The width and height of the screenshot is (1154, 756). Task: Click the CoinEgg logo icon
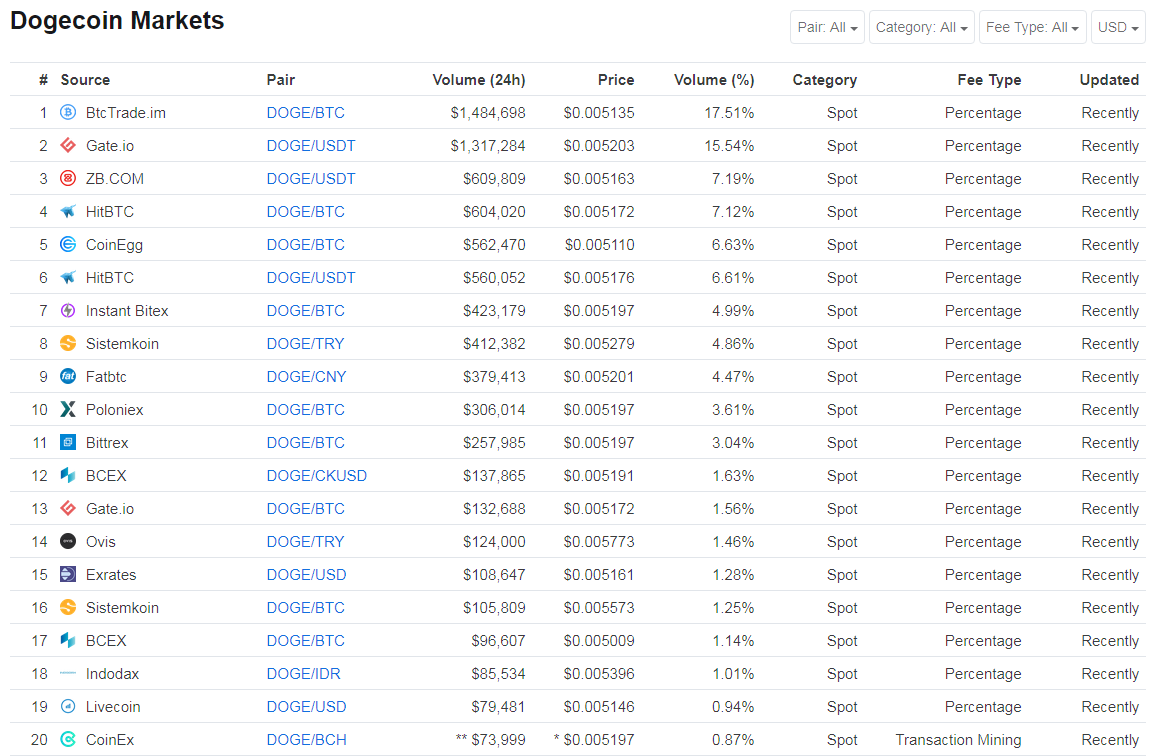click(x=68, y=244)
